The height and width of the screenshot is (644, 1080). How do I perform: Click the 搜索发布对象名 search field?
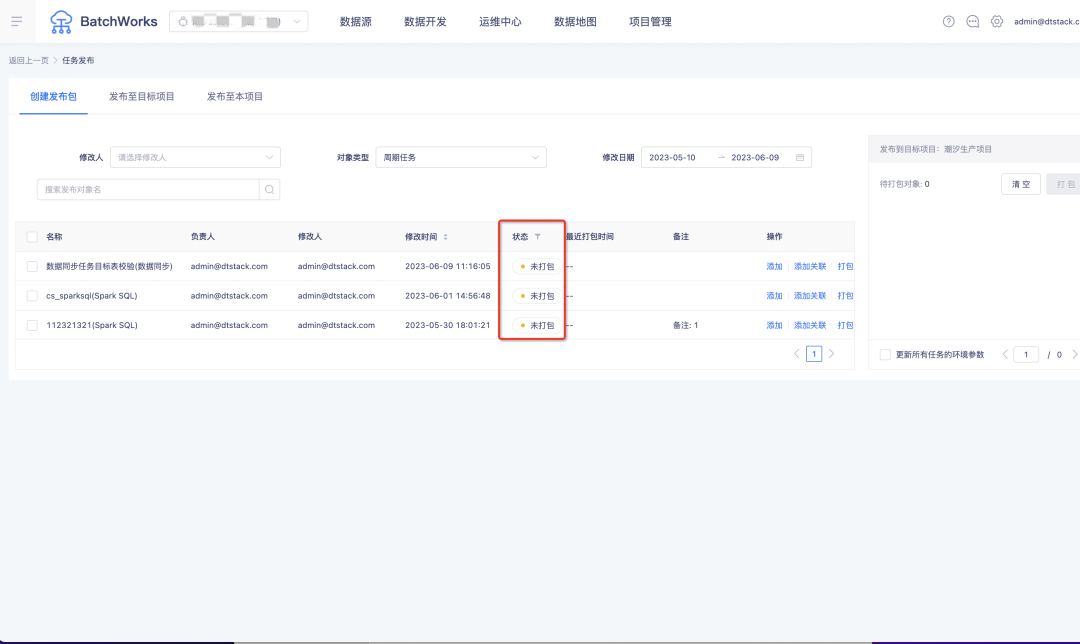pyautogui.click(x=148, y=189)
